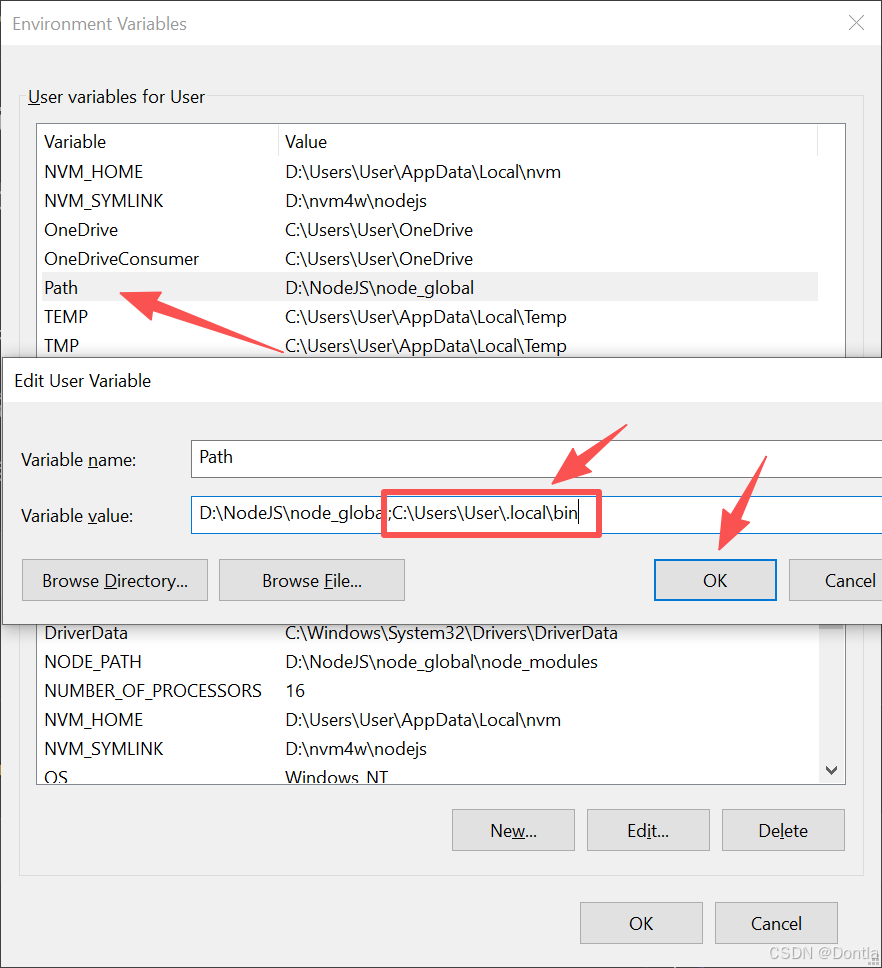This screenshot has height=968, width=882.
Task: Click the value 16 cell
Action: tap(295, 691)
